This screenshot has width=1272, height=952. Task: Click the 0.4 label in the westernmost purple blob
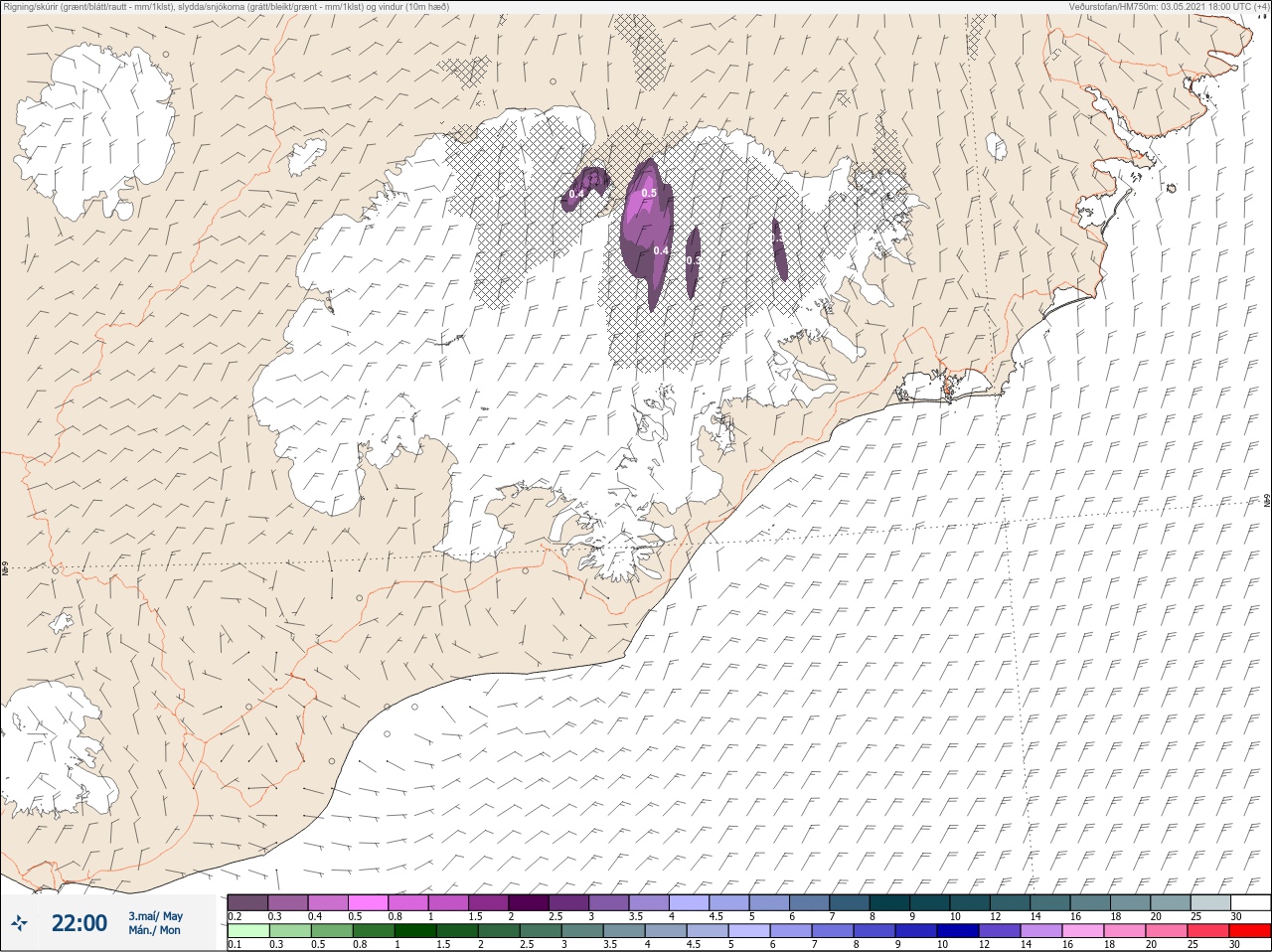coord(576,193)
